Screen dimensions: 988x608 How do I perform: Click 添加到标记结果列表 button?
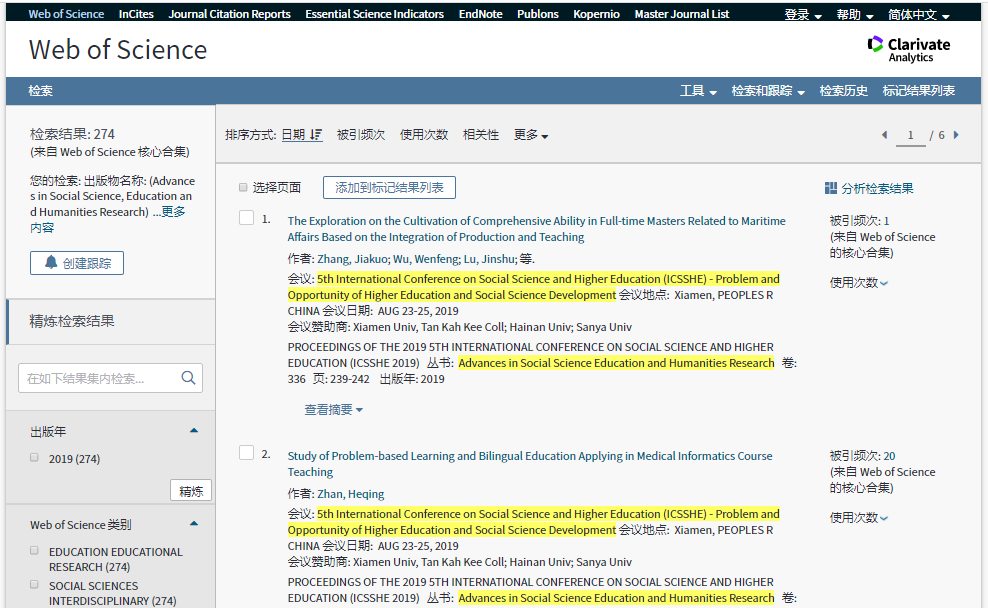389,188
